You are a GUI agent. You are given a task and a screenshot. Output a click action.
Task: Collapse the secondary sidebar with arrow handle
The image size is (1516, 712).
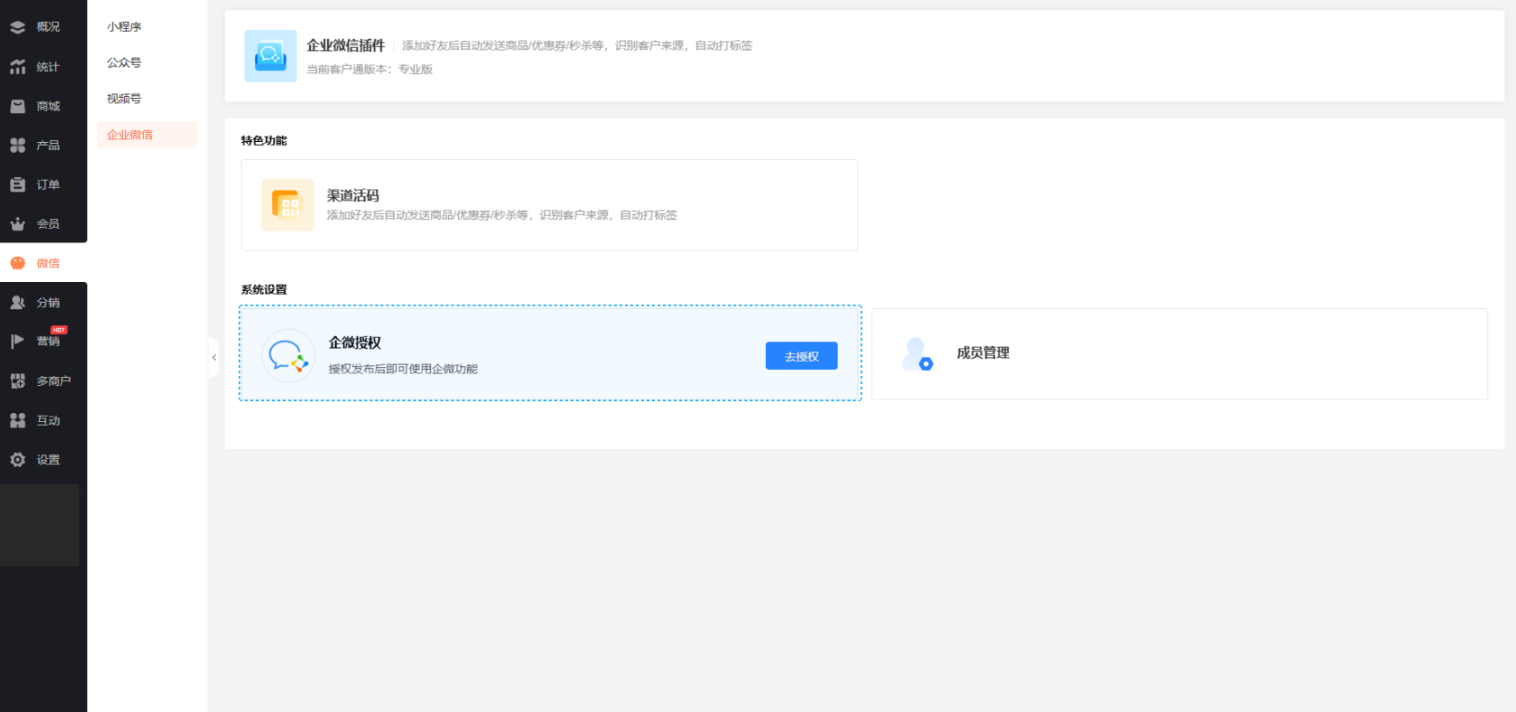coord(213,357)
